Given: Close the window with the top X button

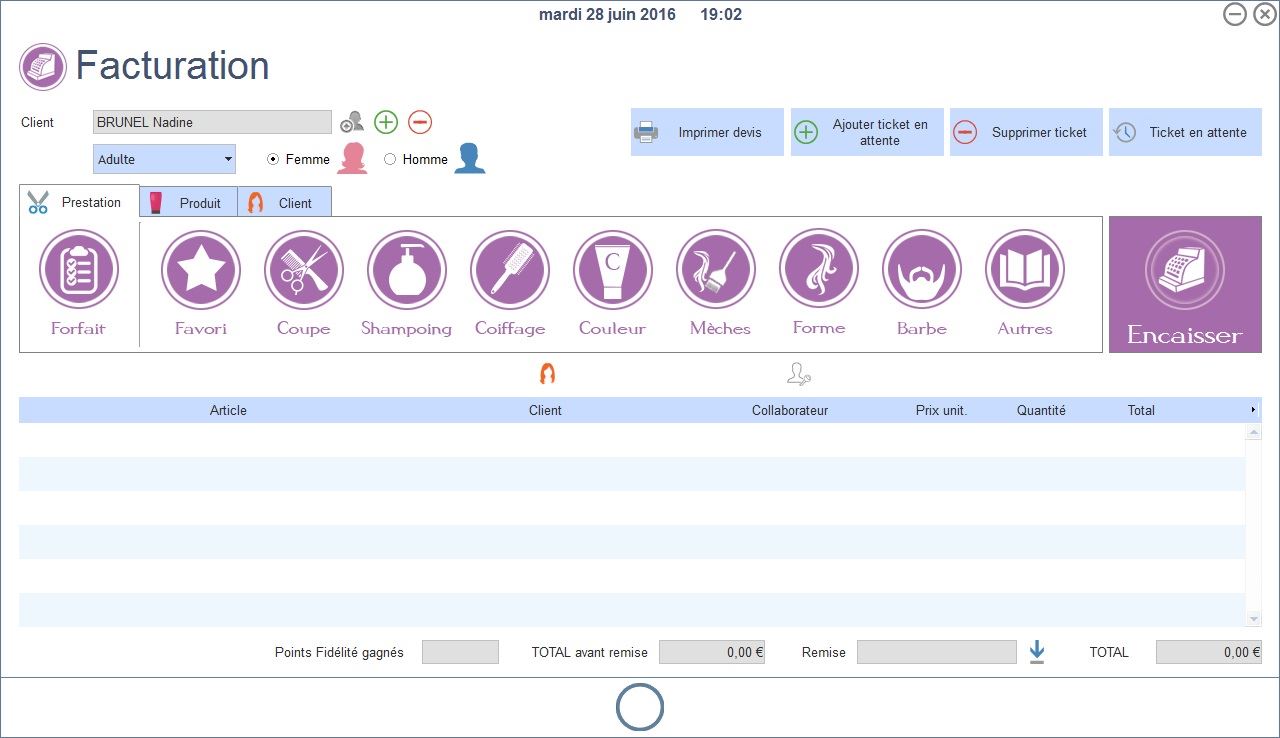Looking at the screenshot, I should (1265, 14).
